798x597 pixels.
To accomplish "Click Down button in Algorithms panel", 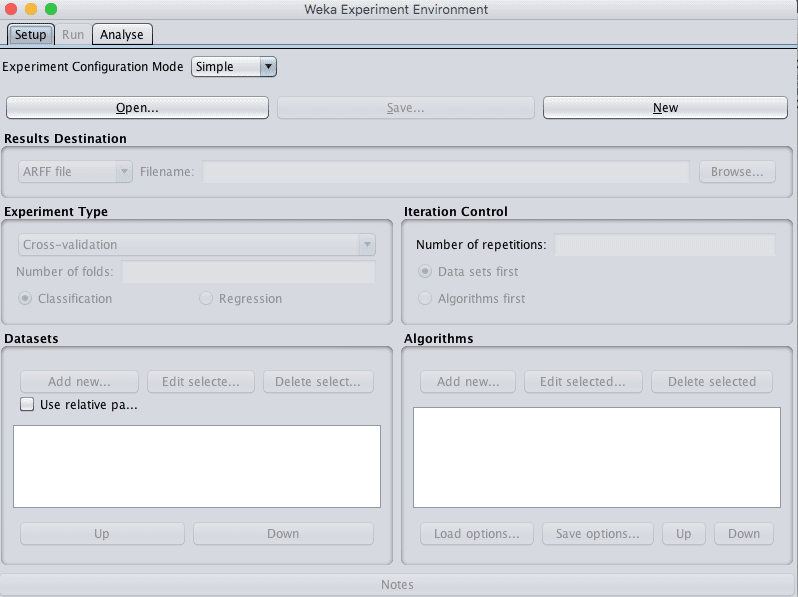I will [x=744, y=534].
